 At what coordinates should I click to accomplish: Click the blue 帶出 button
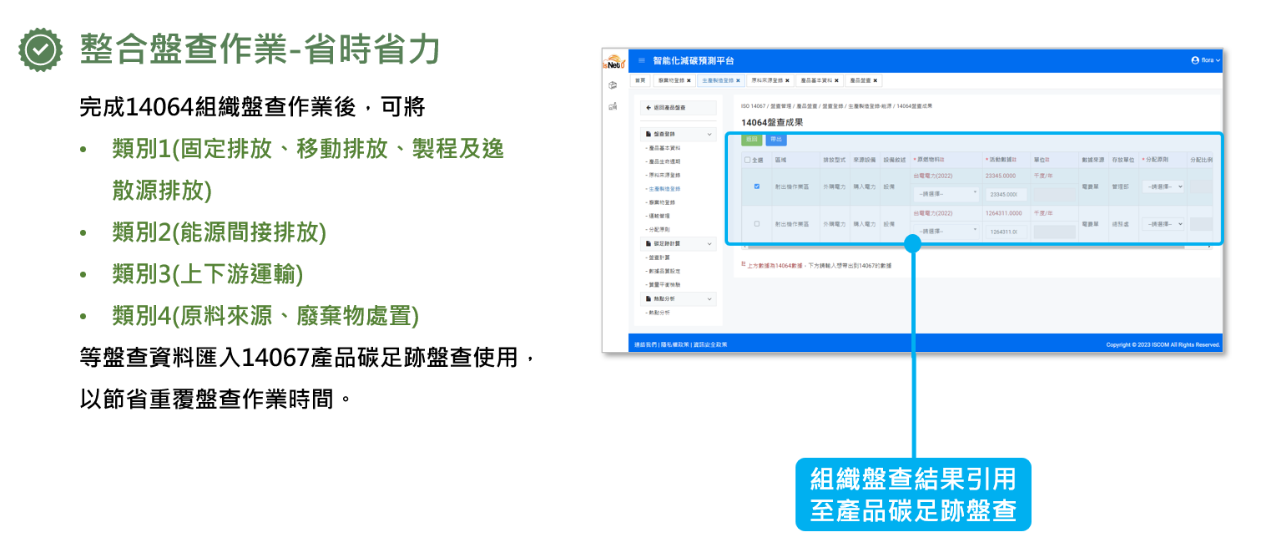click(x=776, y=140)
